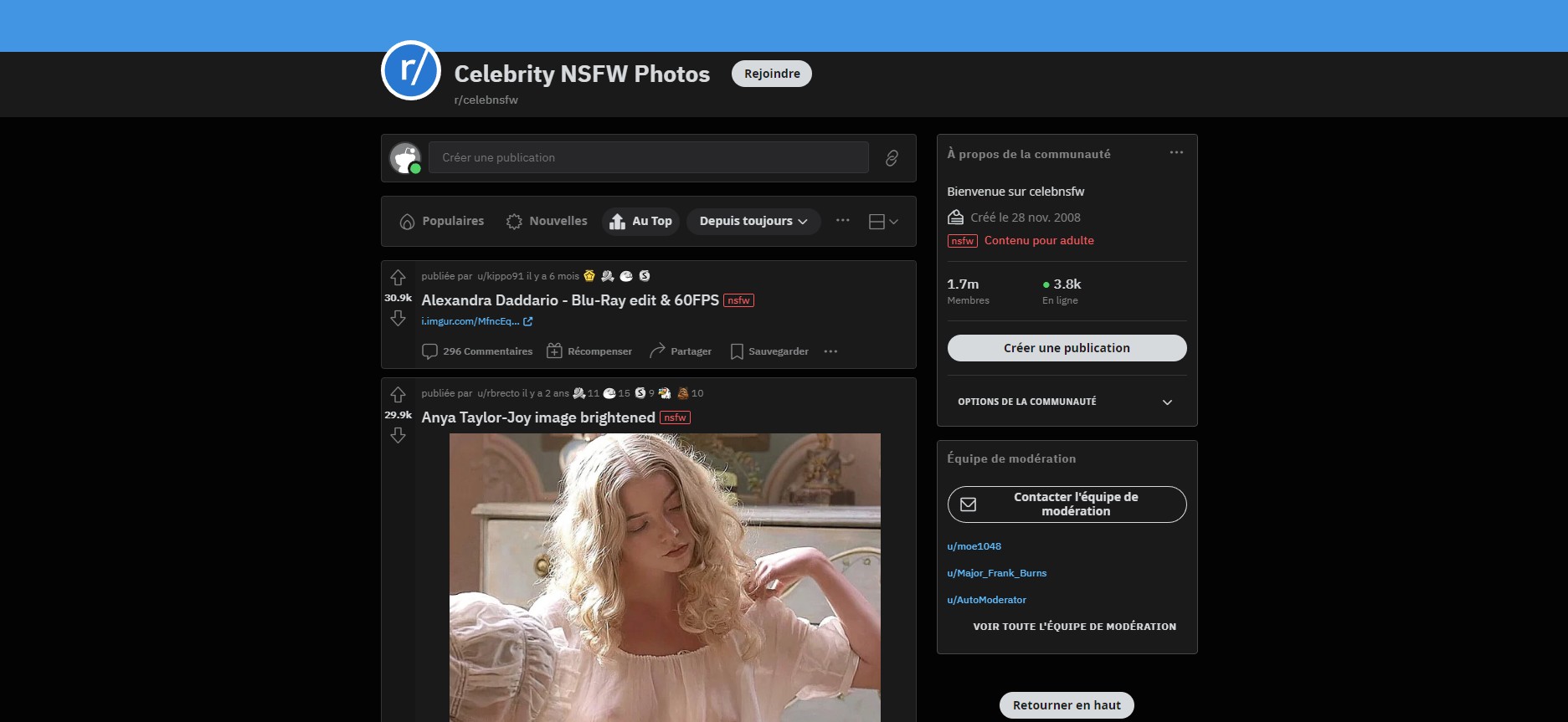Downvote the post by u/rbrecto
The height and width of the screenshot is (722, 1568).
pyautogui.click(x=398, y=436)
